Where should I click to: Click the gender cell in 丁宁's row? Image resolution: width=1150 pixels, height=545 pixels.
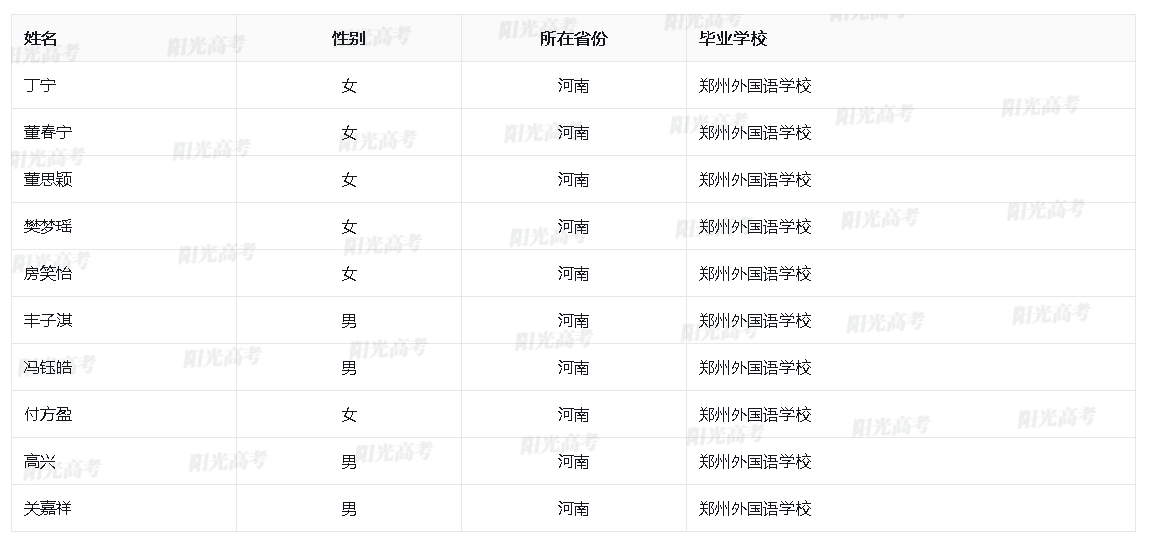point(349,86)
